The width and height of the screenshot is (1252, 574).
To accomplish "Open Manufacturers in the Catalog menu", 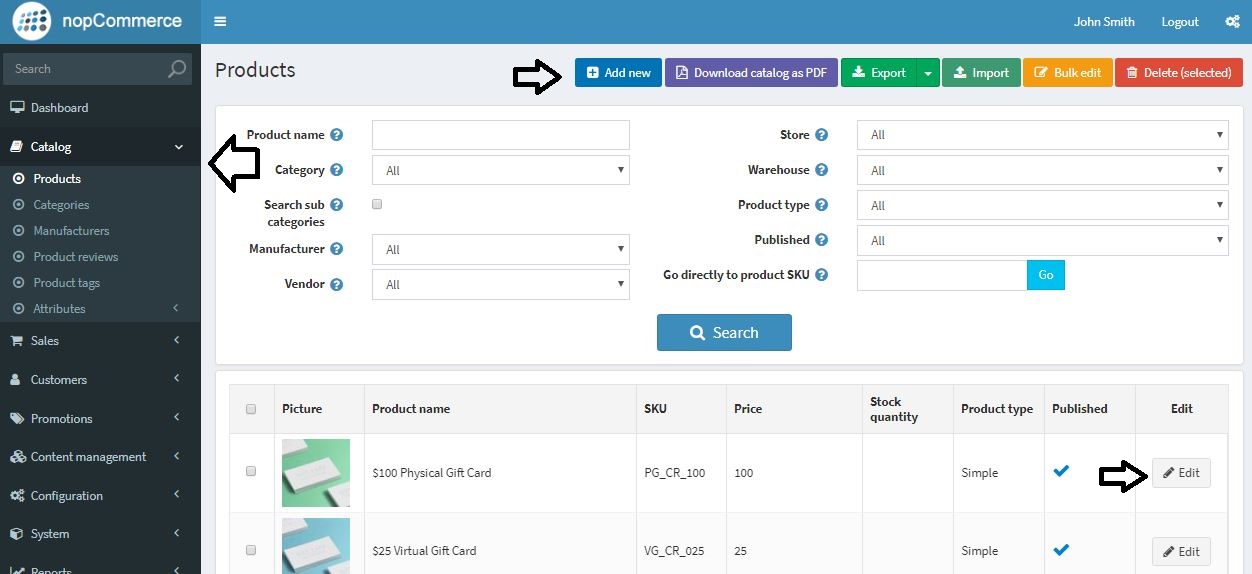I will (x=71, y=231).
